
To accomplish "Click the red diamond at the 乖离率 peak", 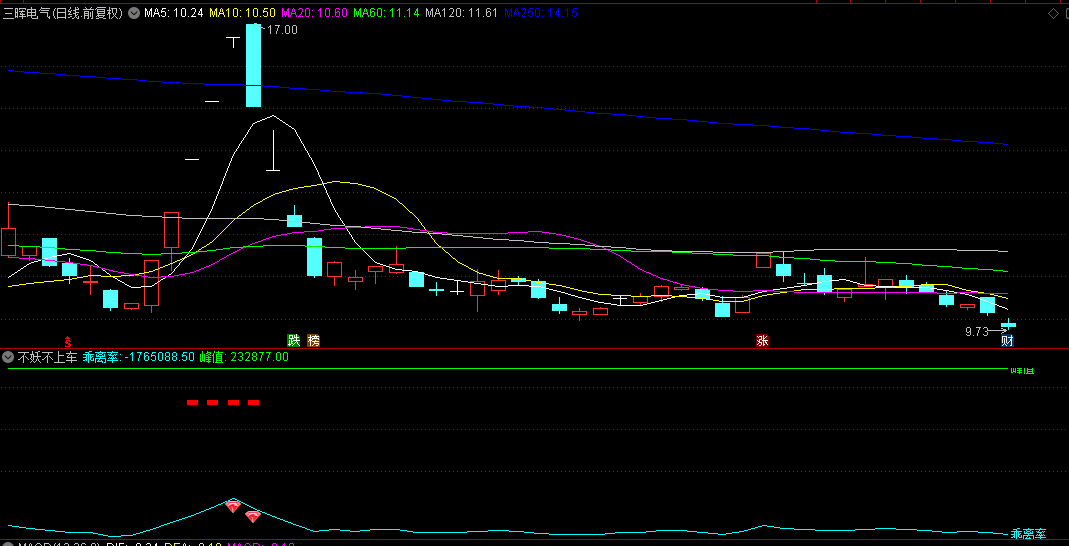I will (233, 506).
